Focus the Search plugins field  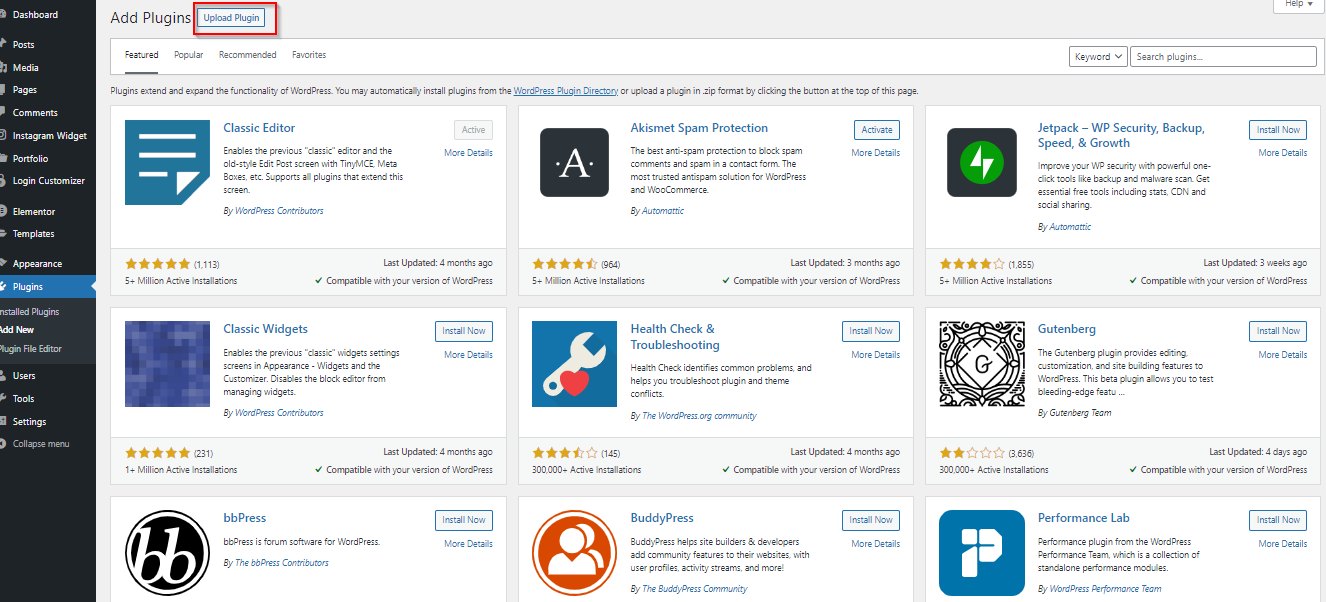1224,57
